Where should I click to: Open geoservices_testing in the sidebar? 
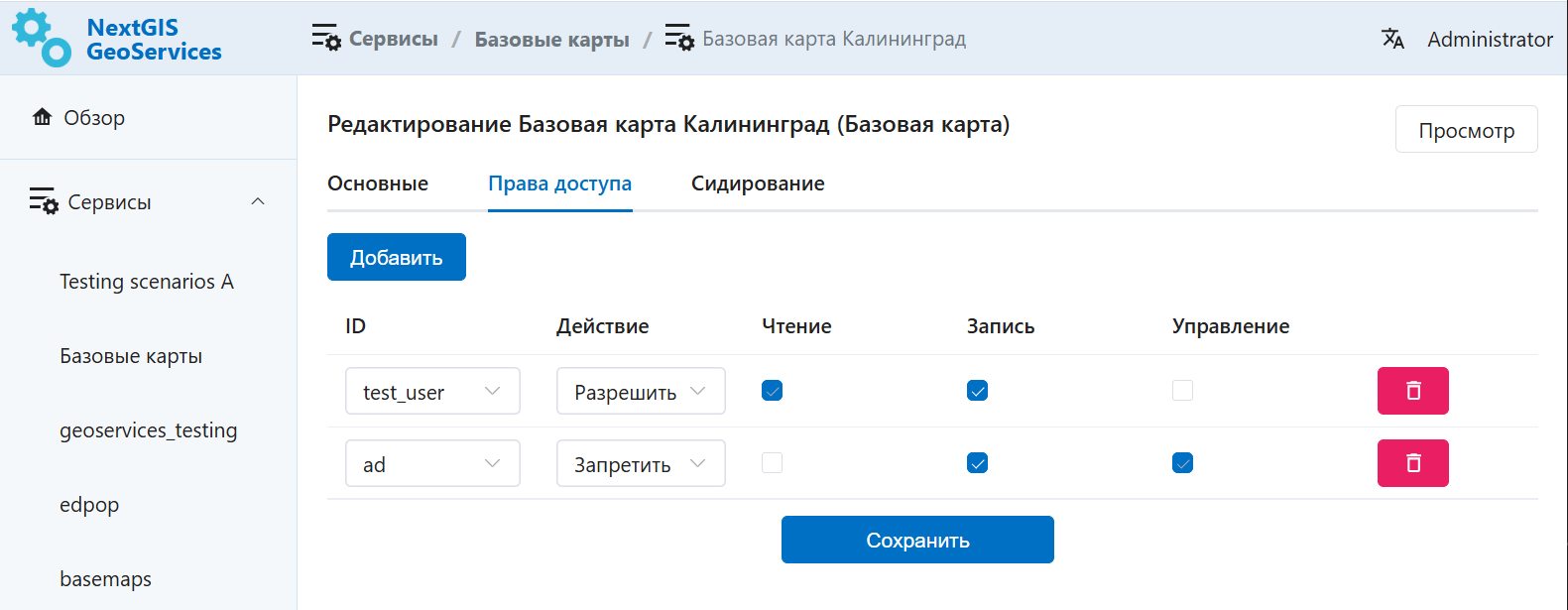click(x=149, y=430)
